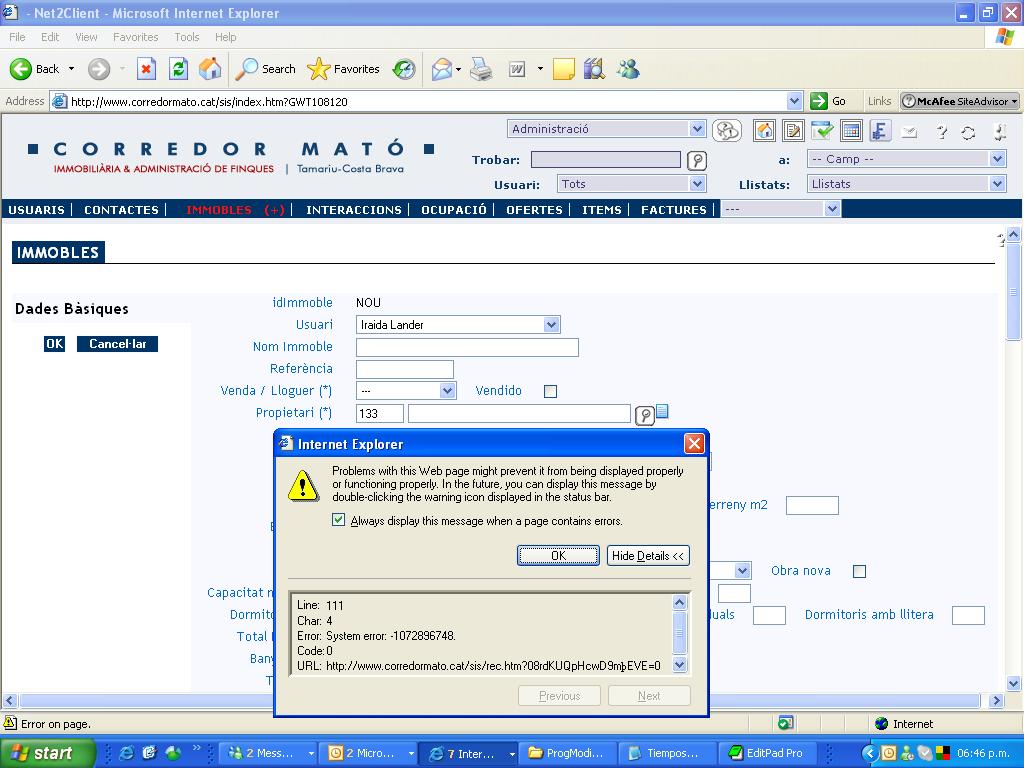Viewport: 1024px width, 768px height.
Task: Click the magnifier icon next to Trobar
Action: coord(697,160)
